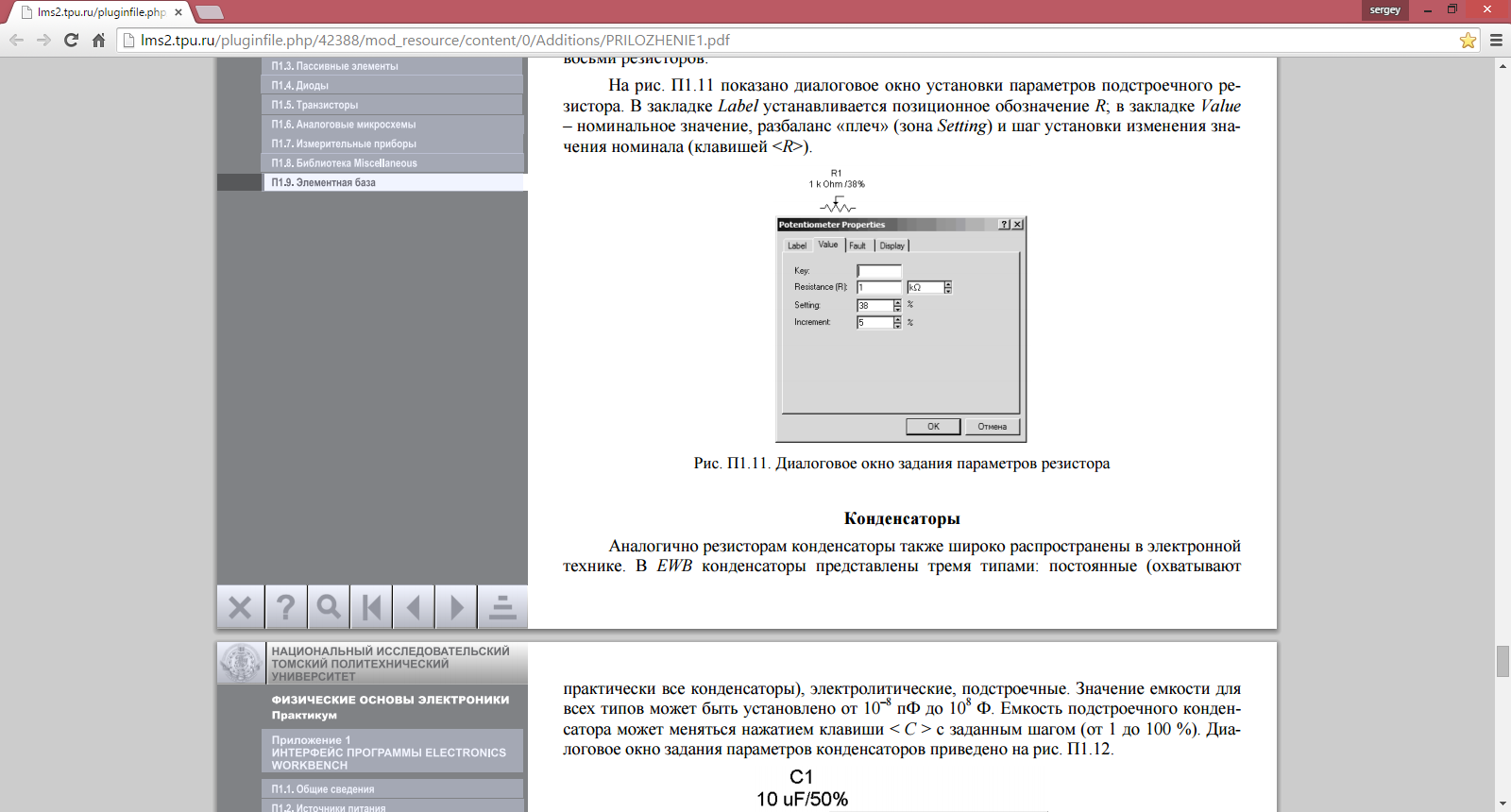Select the lms2.tpu.ru/pluginfile.php tab
This screenshot has height=812, width=1511.
101,12
